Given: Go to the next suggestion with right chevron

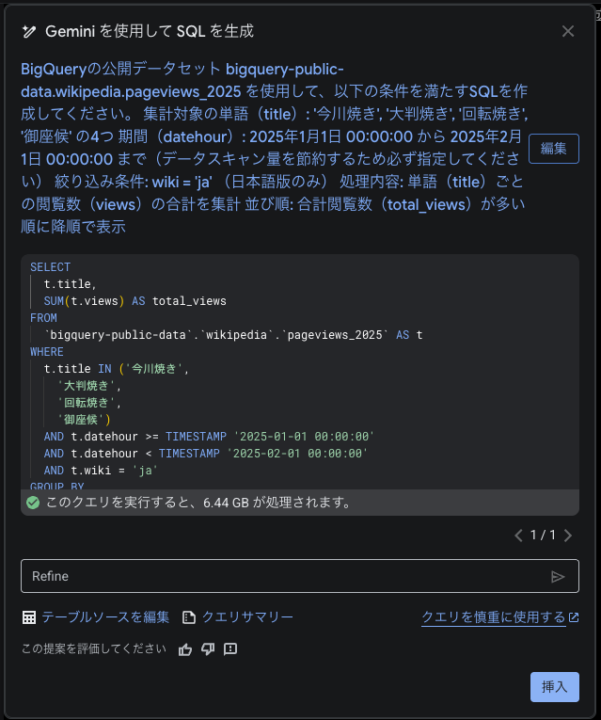Looking at the screenshot, I should [x=568, y=535].
